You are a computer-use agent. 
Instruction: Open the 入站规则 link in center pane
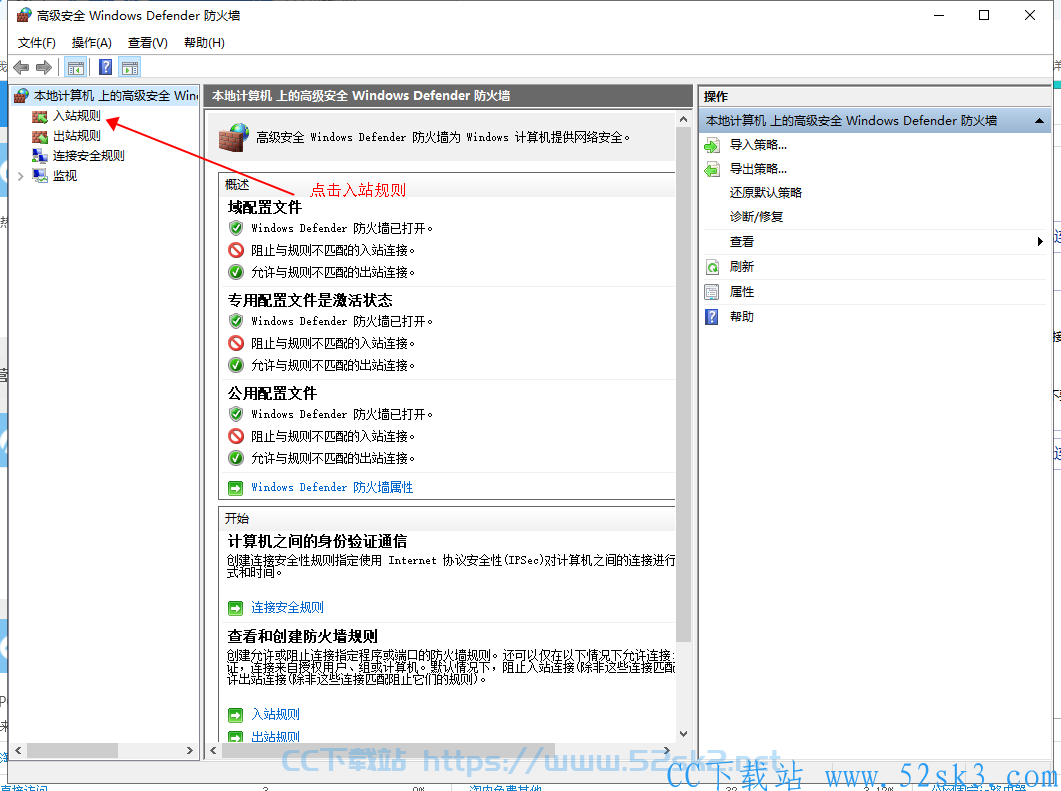point(275,714)
